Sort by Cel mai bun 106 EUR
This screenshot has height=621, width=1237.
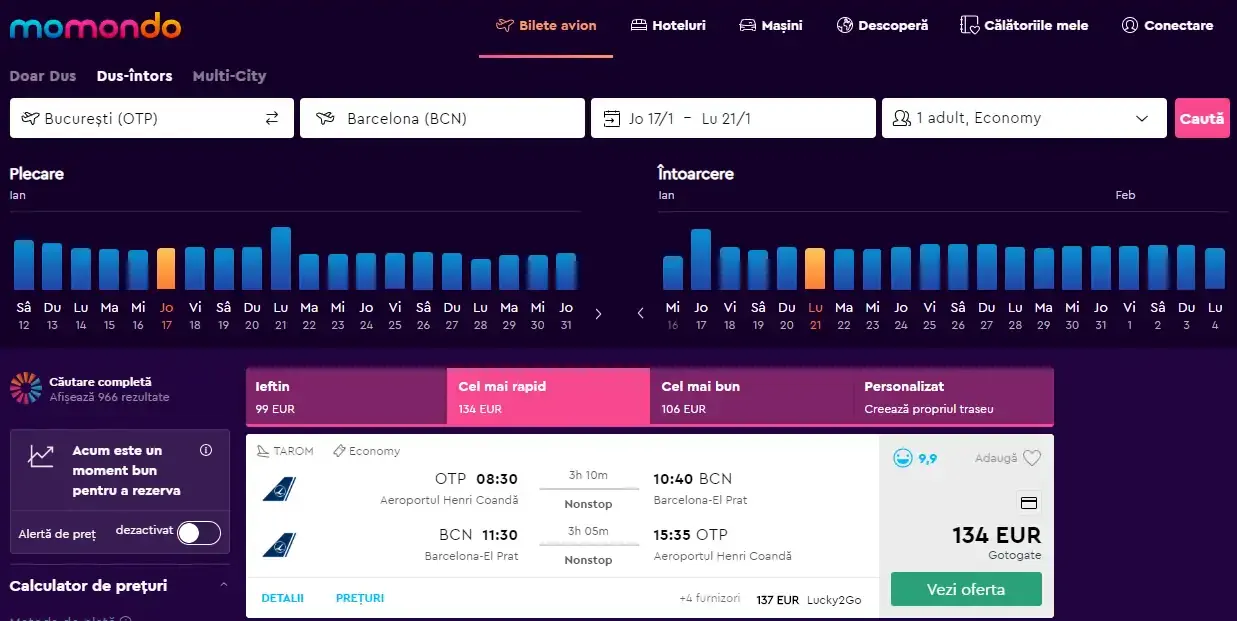point(751,397)
